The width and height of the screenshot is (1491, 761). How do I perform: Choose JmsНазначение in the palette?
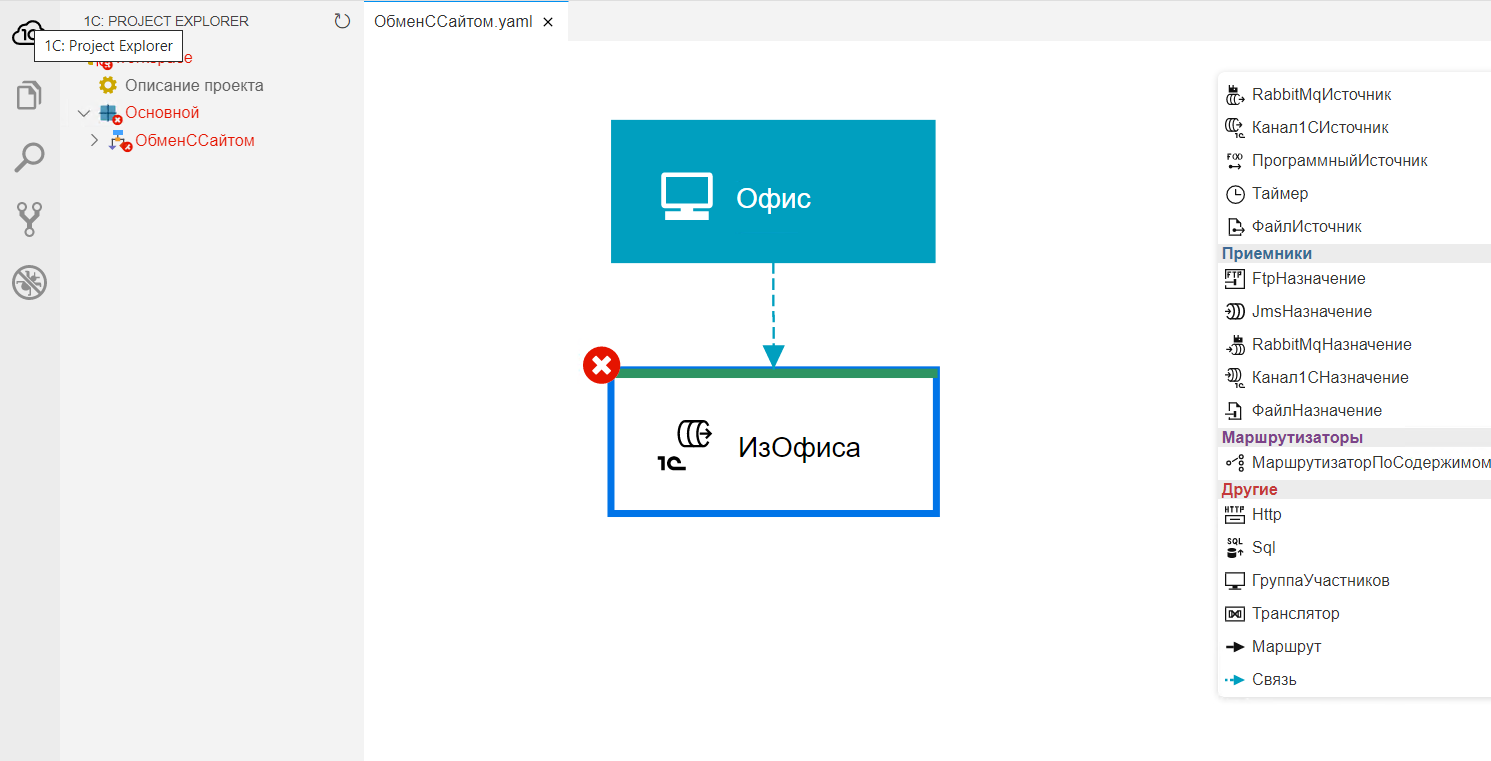tap(1298, 312)
